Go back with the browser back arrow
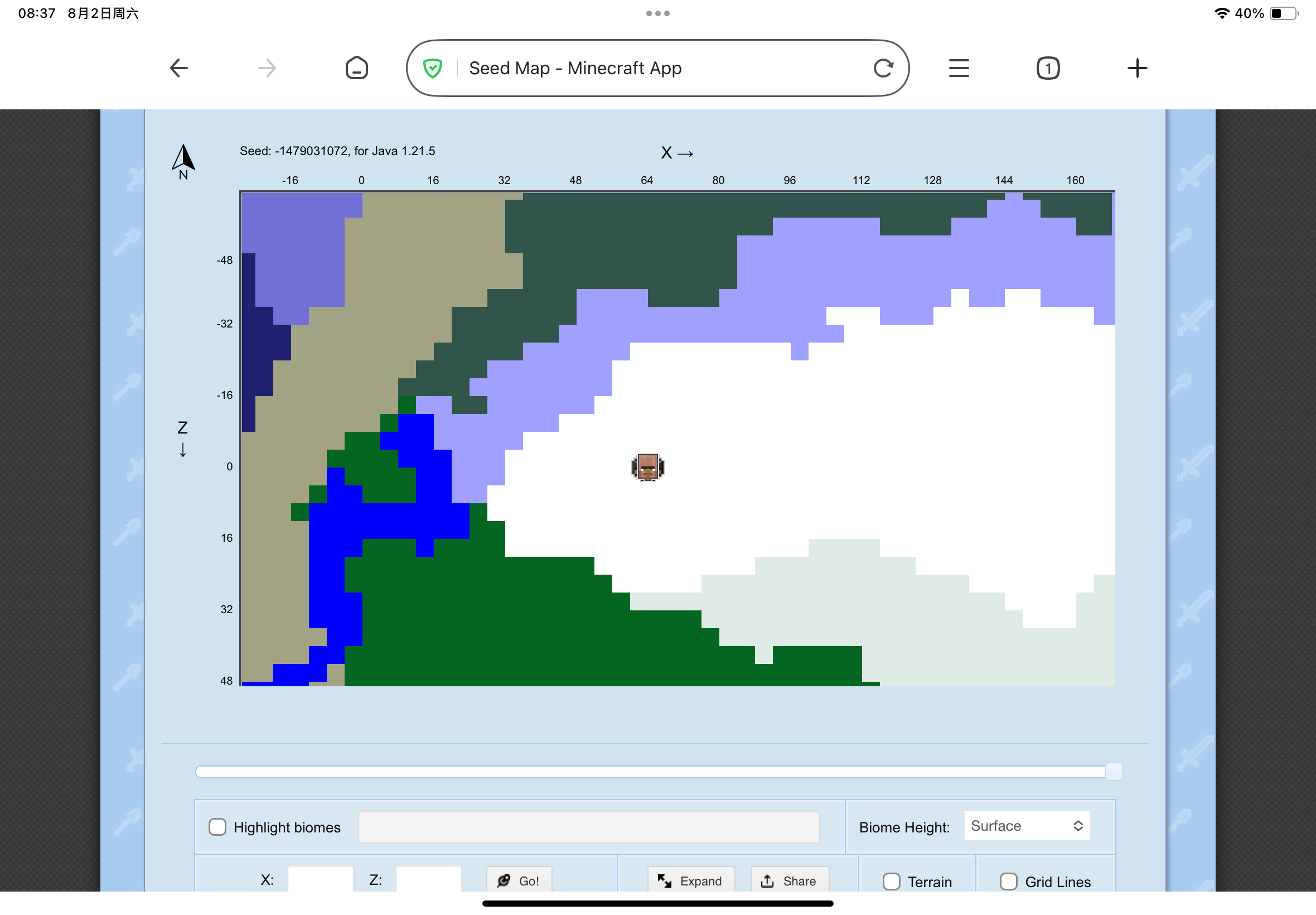Screen dimensions: 1316x915 [x=179, y=68]
